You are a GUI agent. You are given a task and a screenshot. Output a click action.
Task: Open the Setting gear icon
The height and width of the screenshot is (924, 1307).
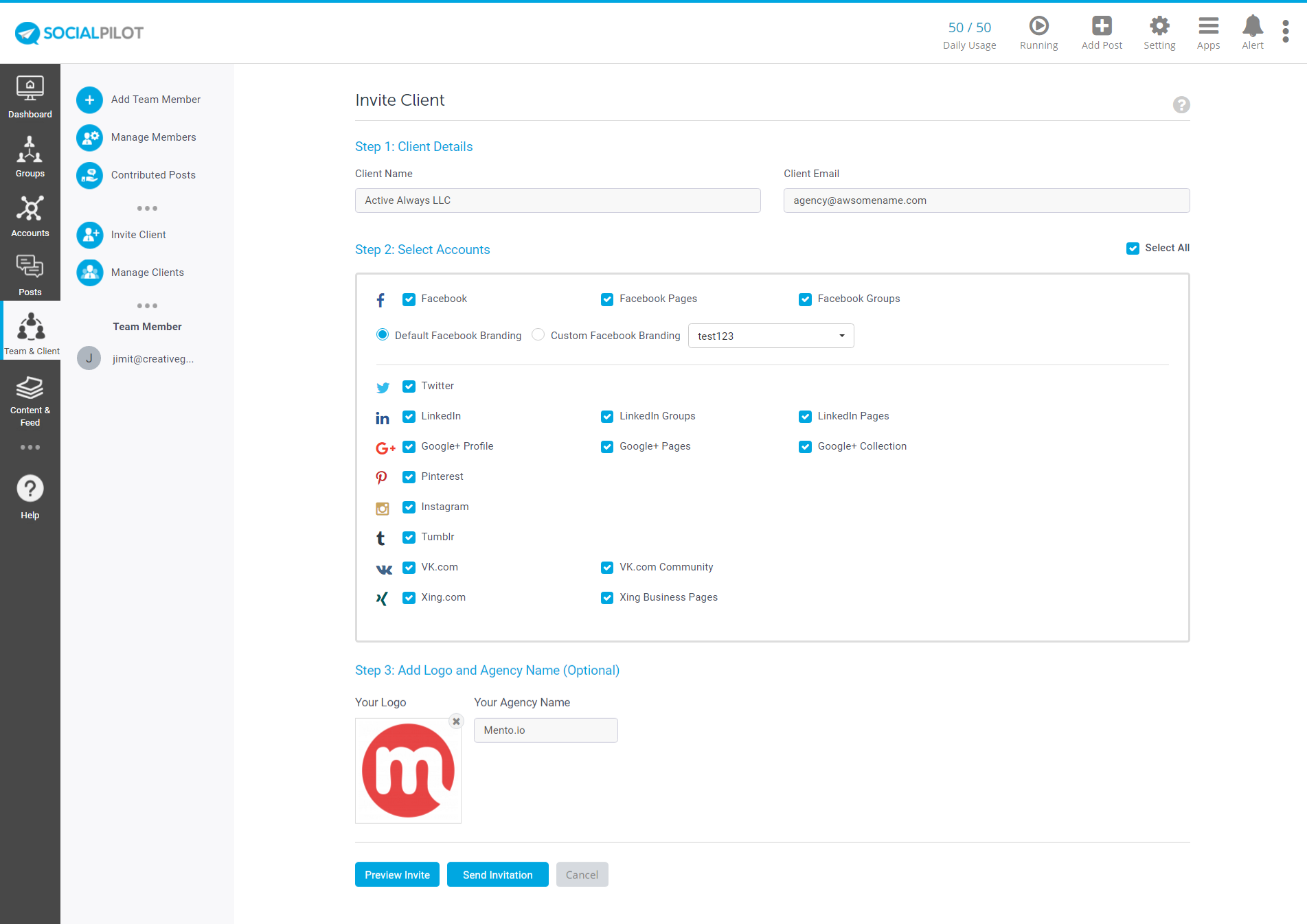pyautogui.click(x=1159, y=26)
